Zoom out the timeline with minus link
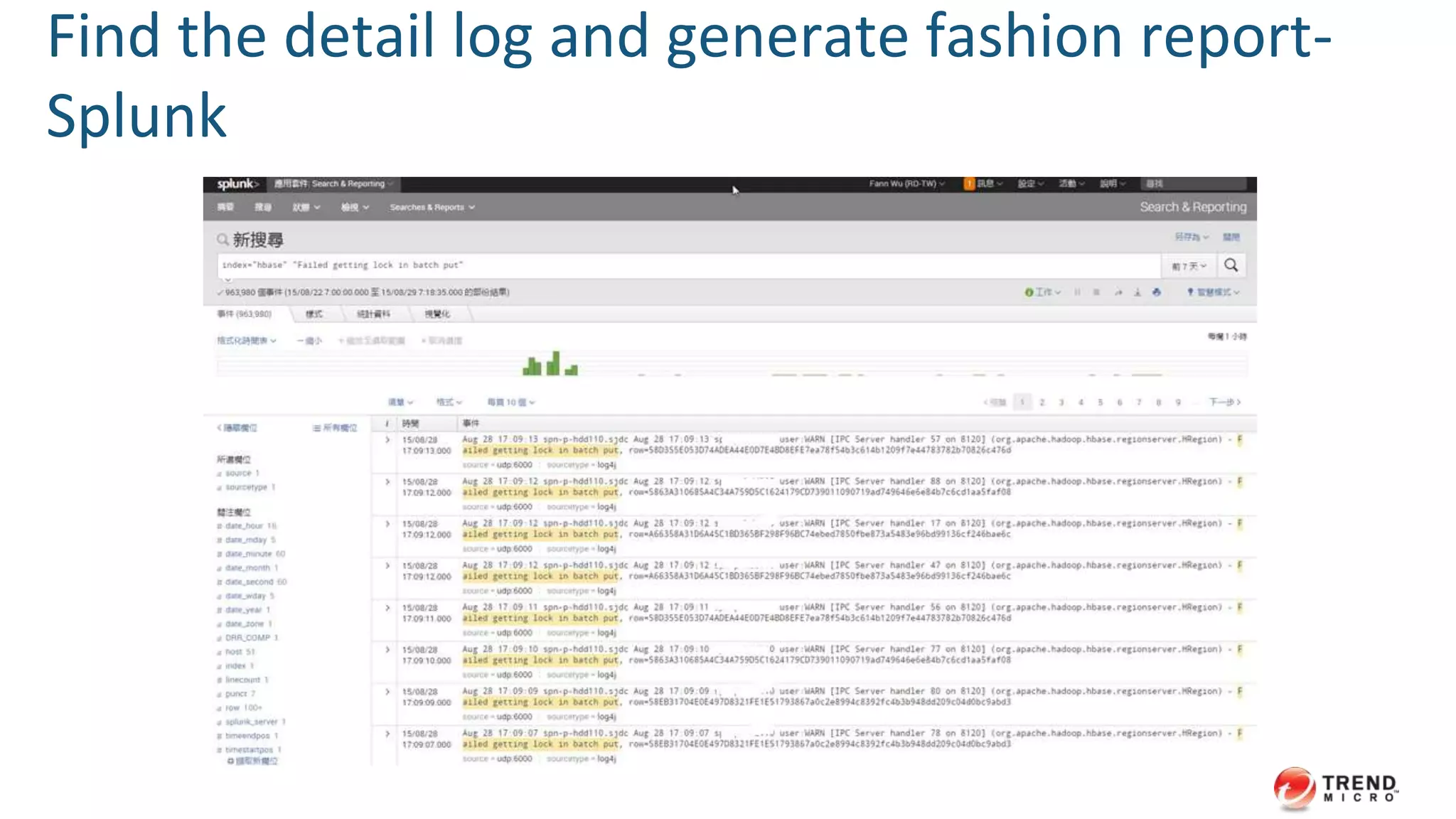 [x=309, y=341]
